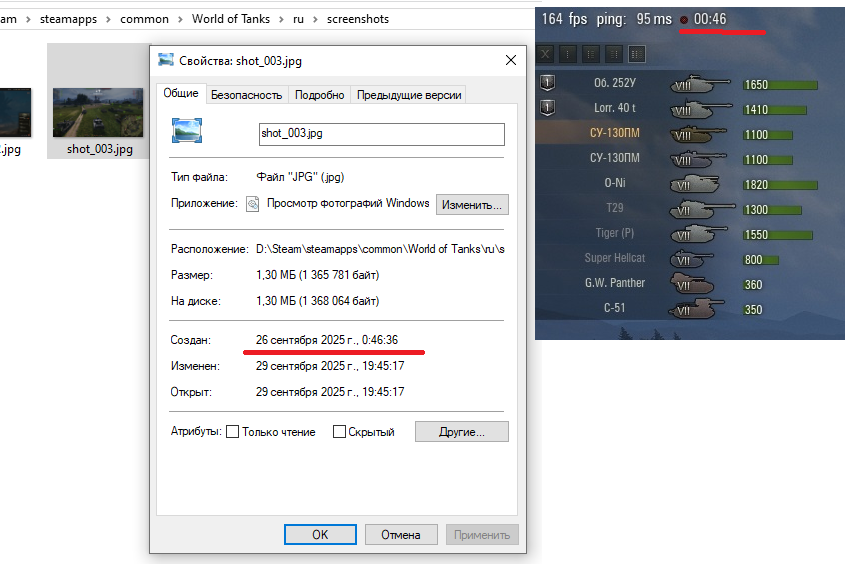Click platoon badge next to Lorr. 40 t
This screenshot has height=564, width=845.
[548, 108]
